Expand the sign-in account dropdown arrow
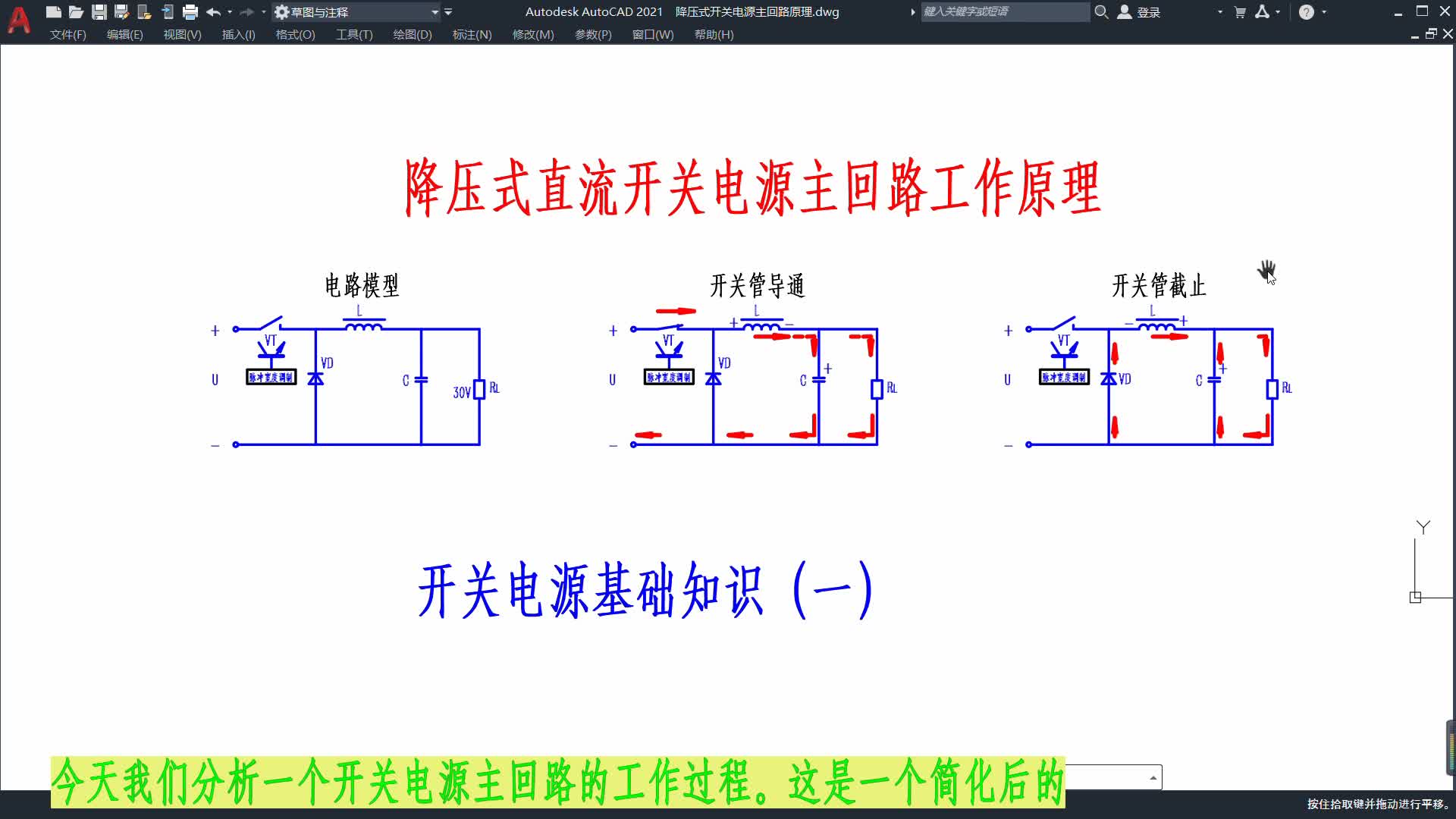The height and width of the screenshot is (819, 1456). [1219, 12]
